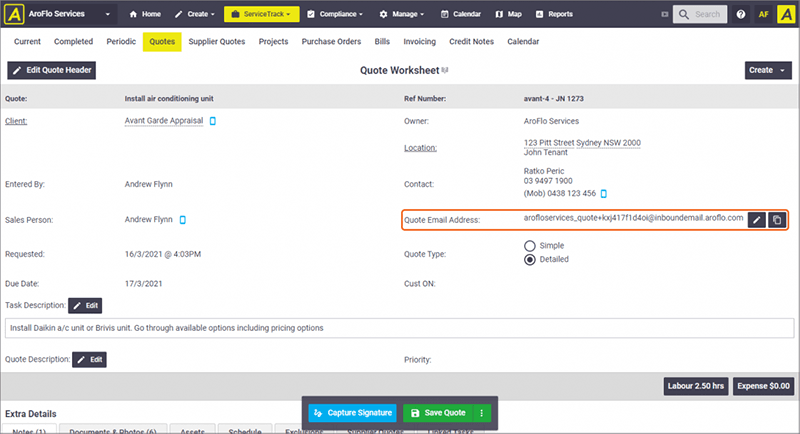Click the Ref Number value avant-4 - JN 1273

(x=554, y=98)
